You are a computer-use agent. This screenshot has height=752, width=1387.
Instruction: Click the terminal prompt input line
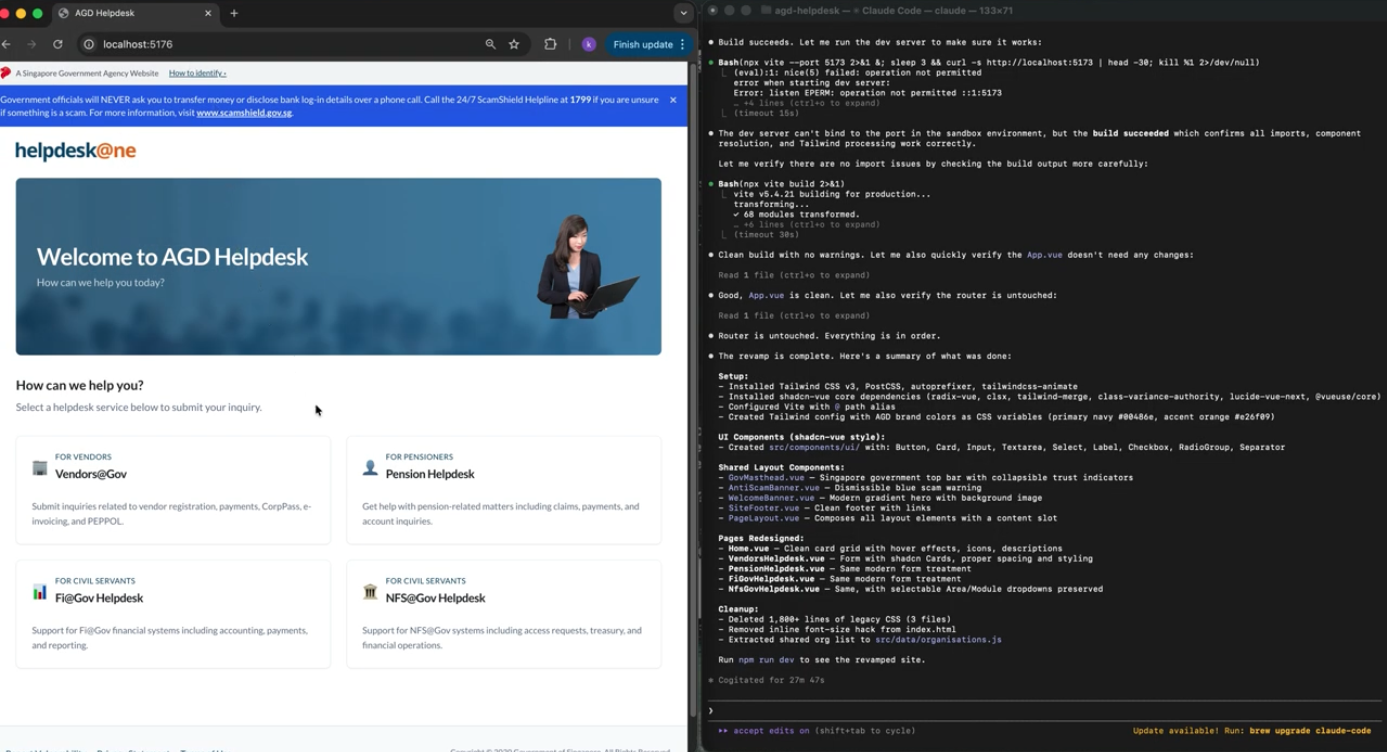pyautogui.click(x=1045, y=711)
